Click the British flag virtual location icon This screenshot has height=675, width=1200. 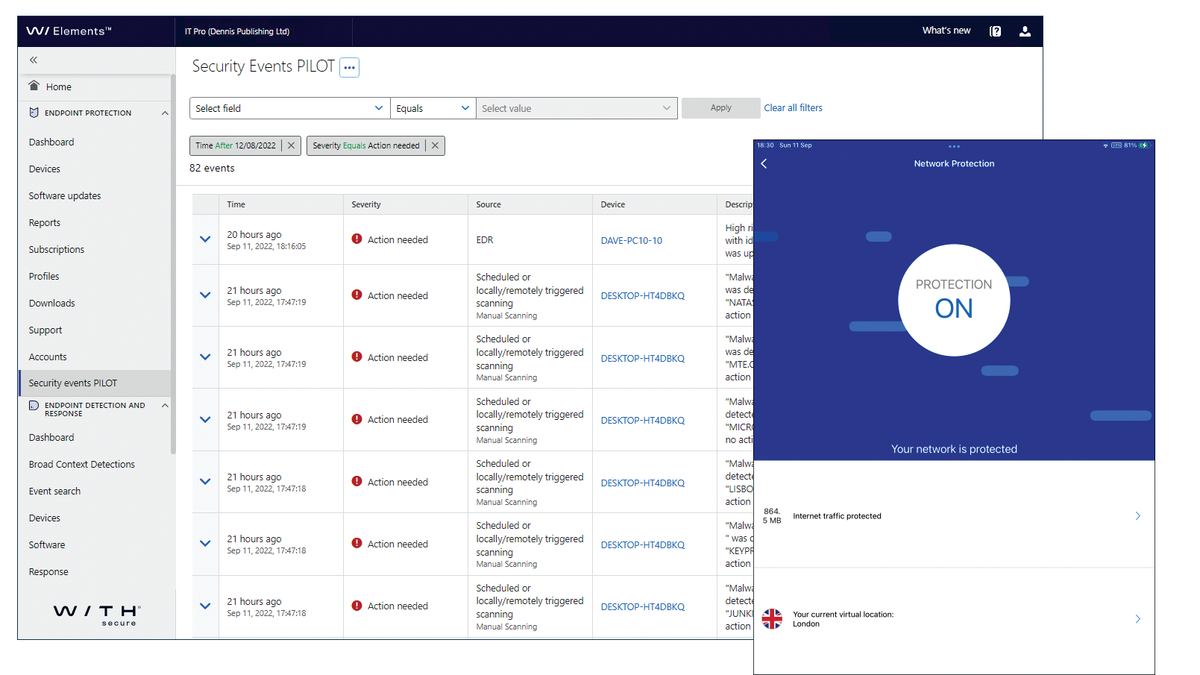coord(771,618)
